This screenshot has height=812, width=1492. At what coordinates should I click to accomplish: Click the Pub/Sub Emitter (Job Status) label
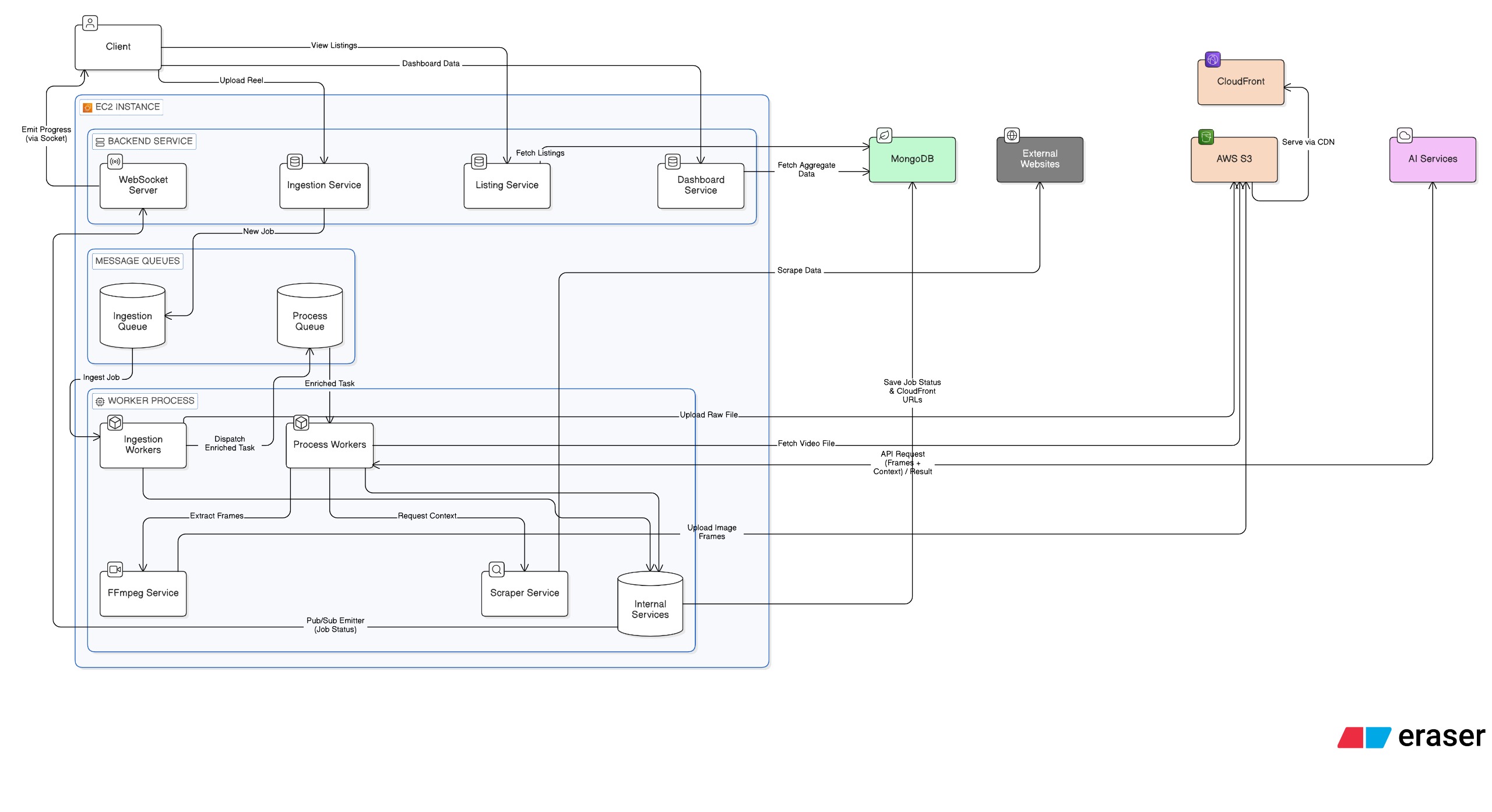pos(335,626)
